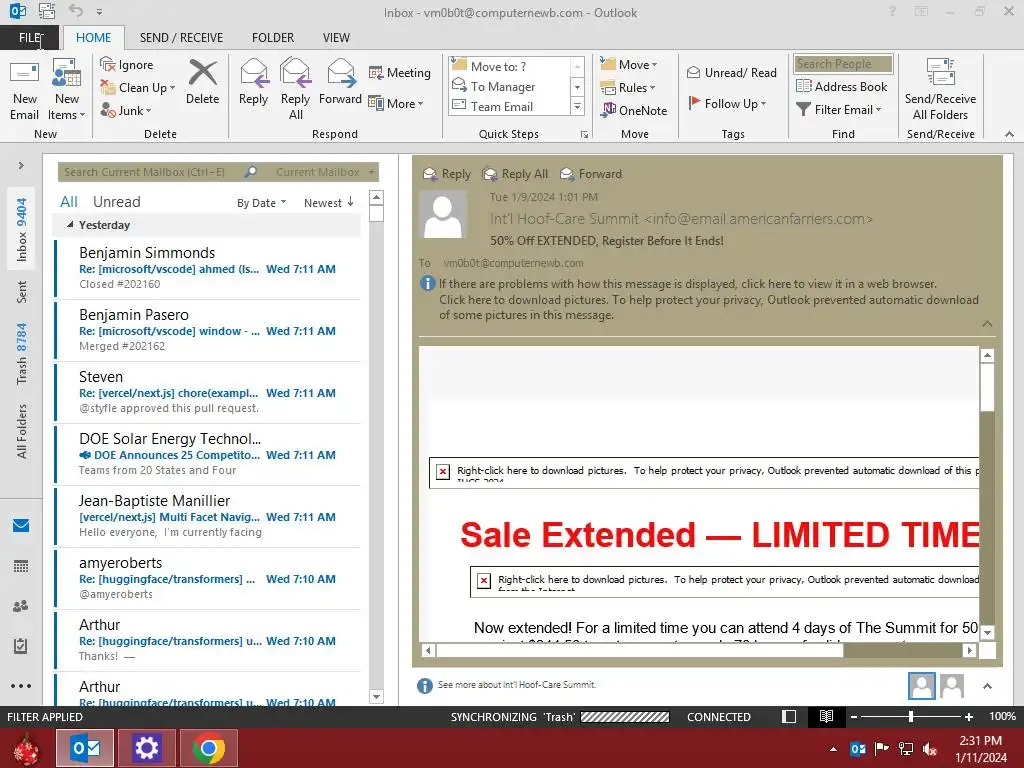The width and height of the screenshot is (1024, 768).
Task: Select the To Manager quick step
Action: (x=509, y=86)
